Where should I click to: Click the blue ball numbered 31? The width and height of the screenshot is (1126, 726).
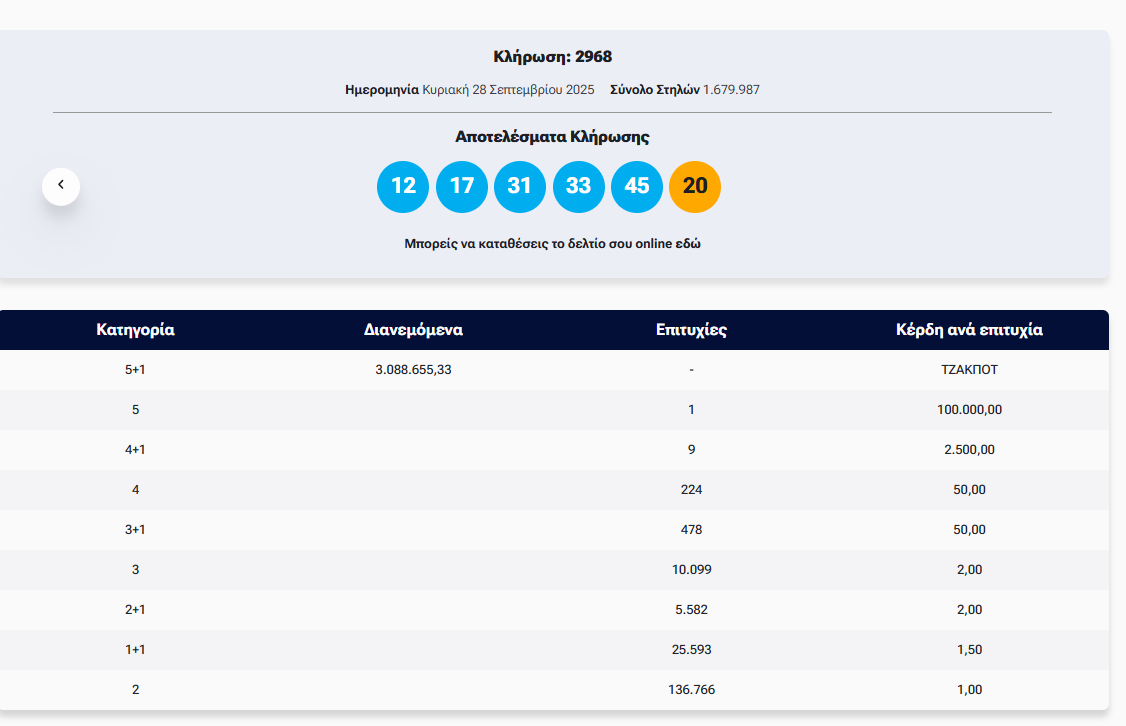click(x=520, y=187)
